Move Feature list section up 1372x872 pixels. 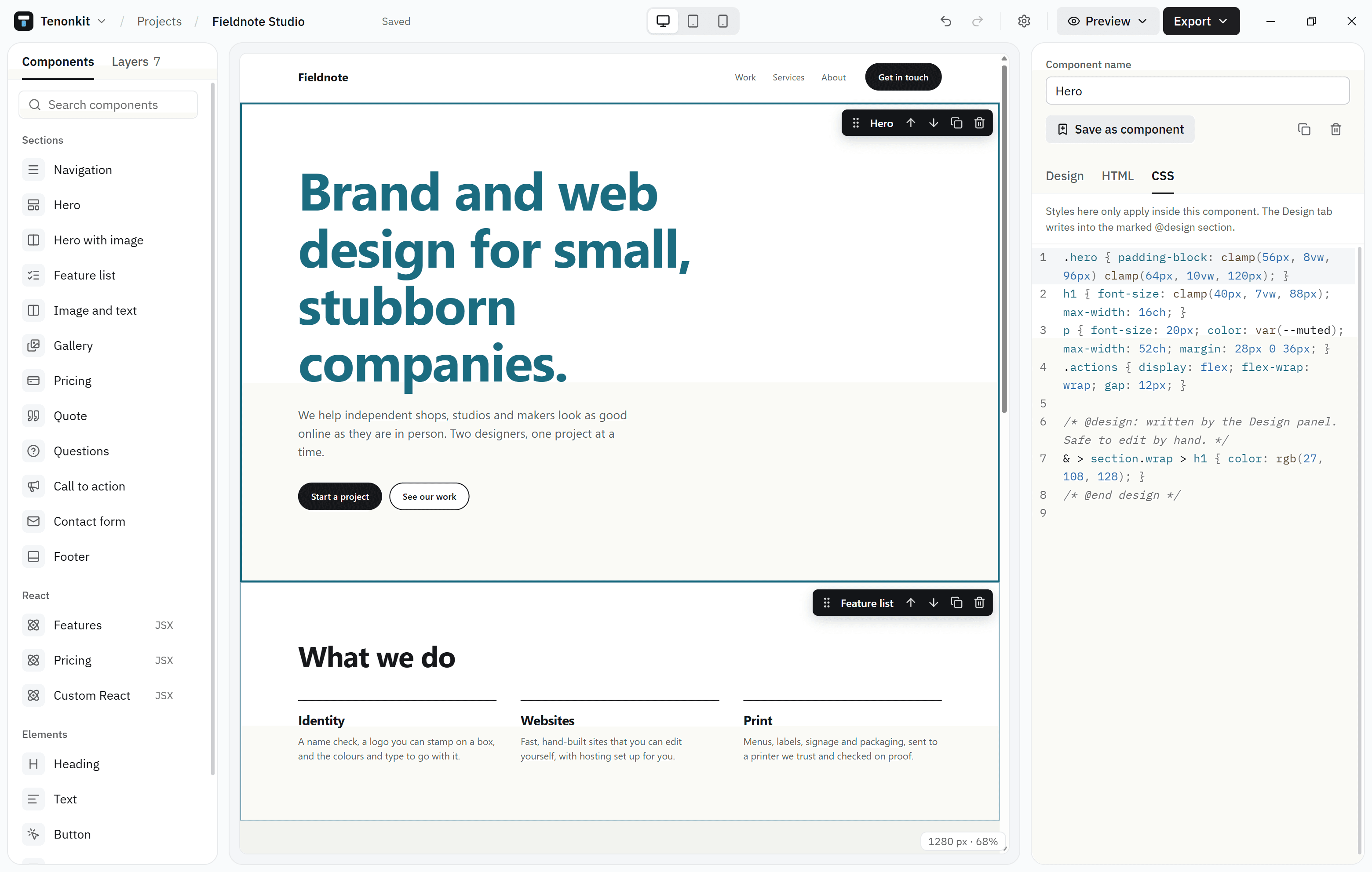tap(910, 603)
